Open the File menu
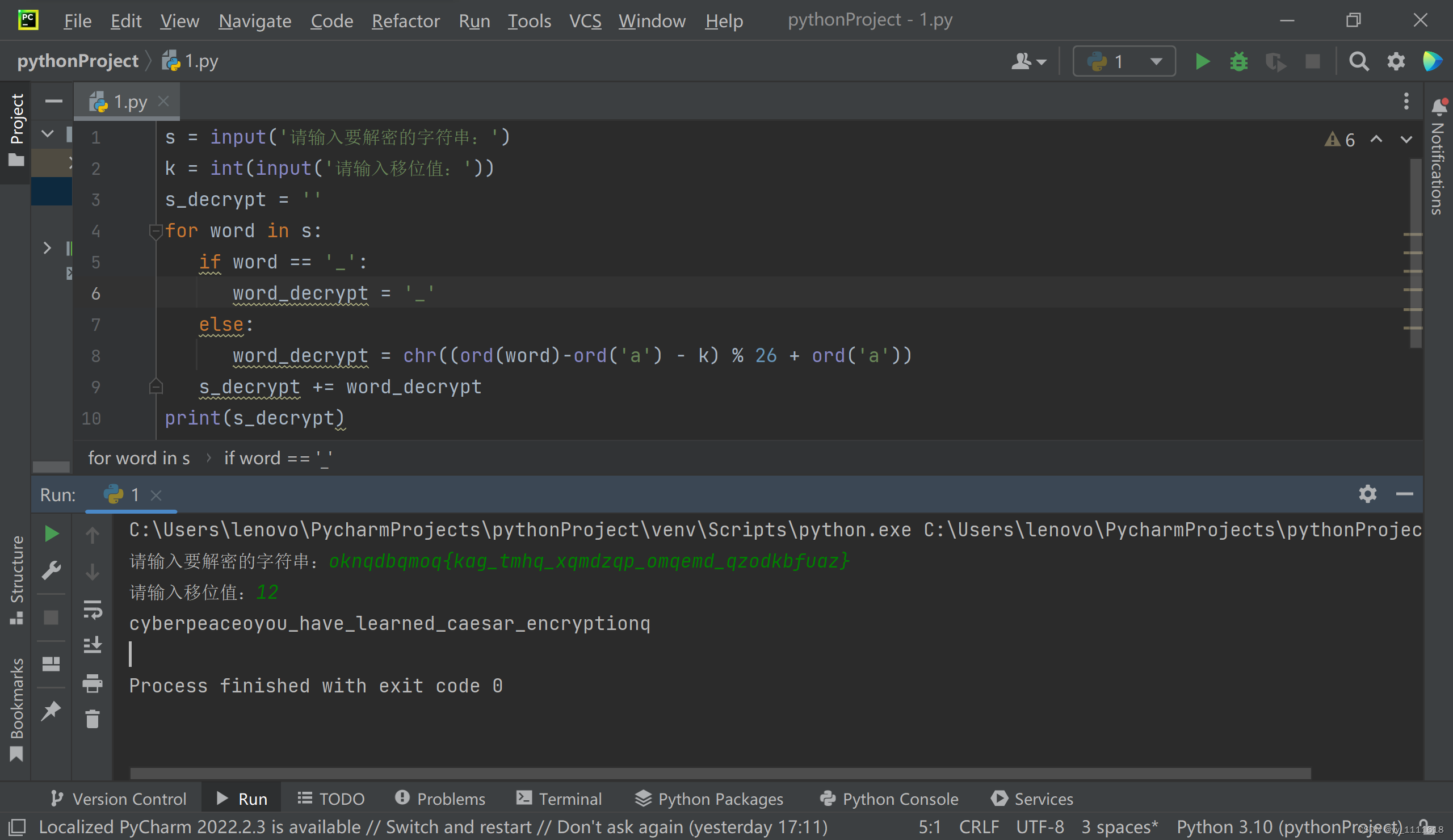This screenshot has width=1453, height=840. coord(77,21)
